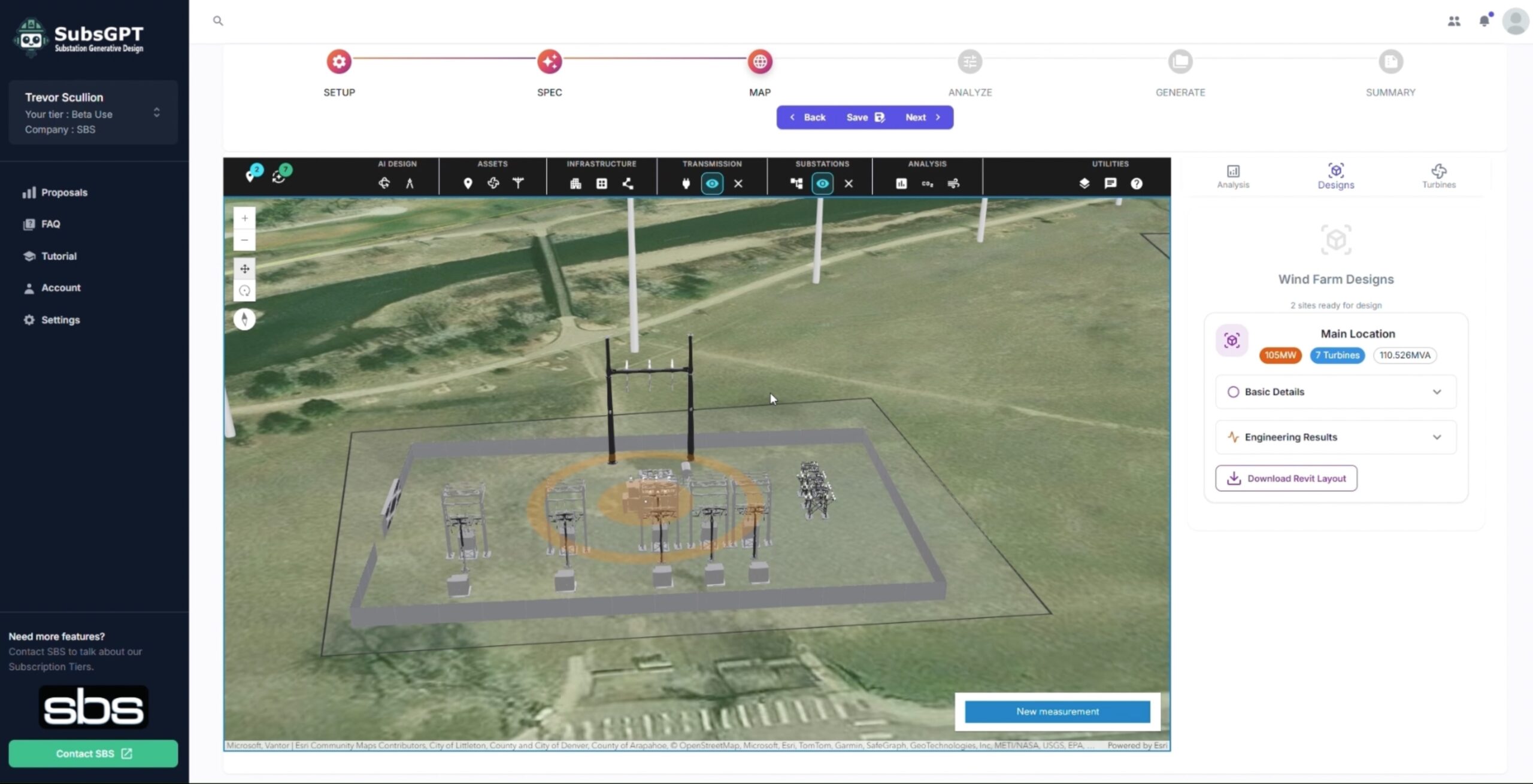
Task: Click the buildings icon under Infrastructure
Action: tap(575, 184)
